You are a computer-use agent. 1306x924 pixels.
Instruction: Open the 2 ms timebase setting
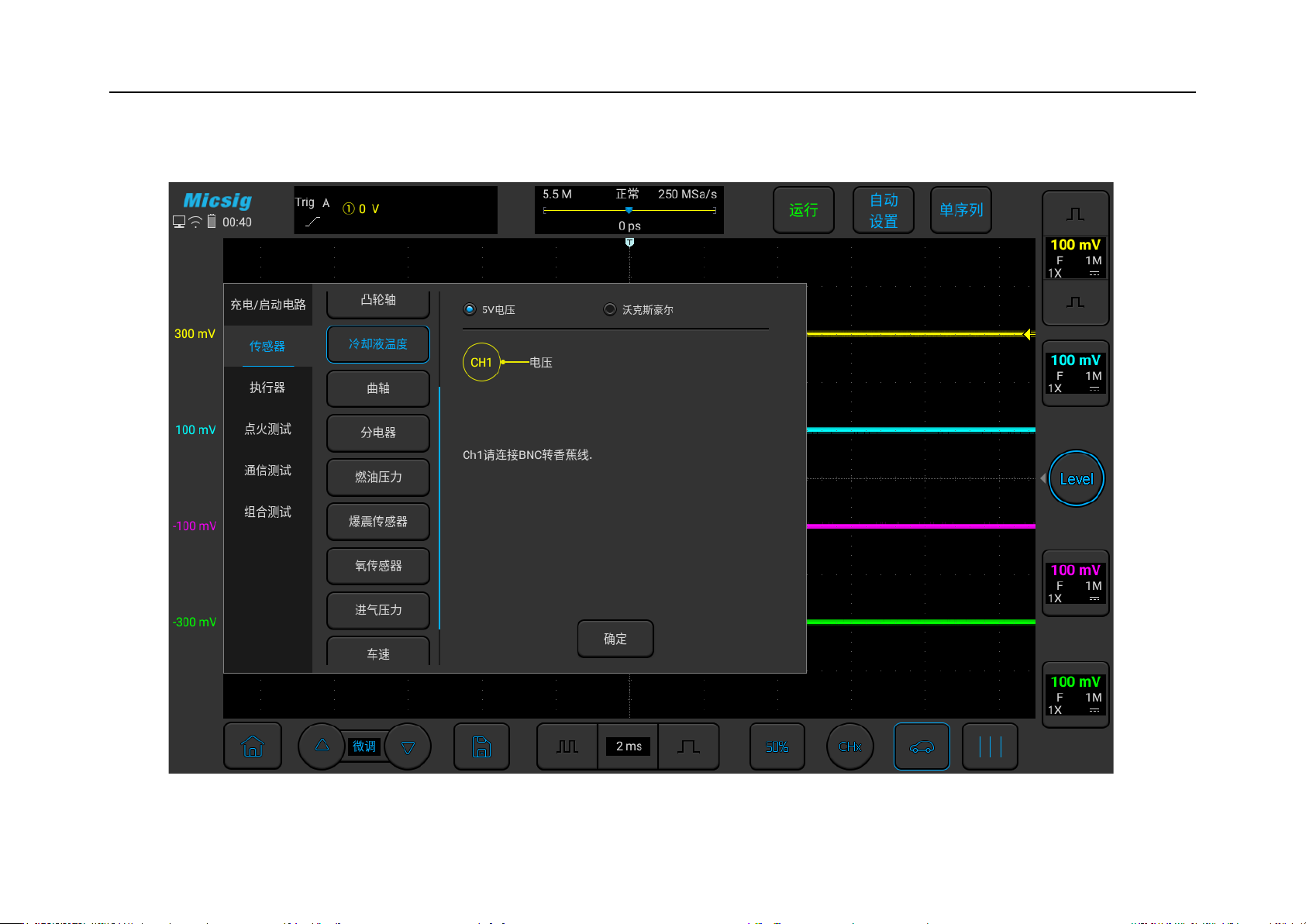(629, 746)
